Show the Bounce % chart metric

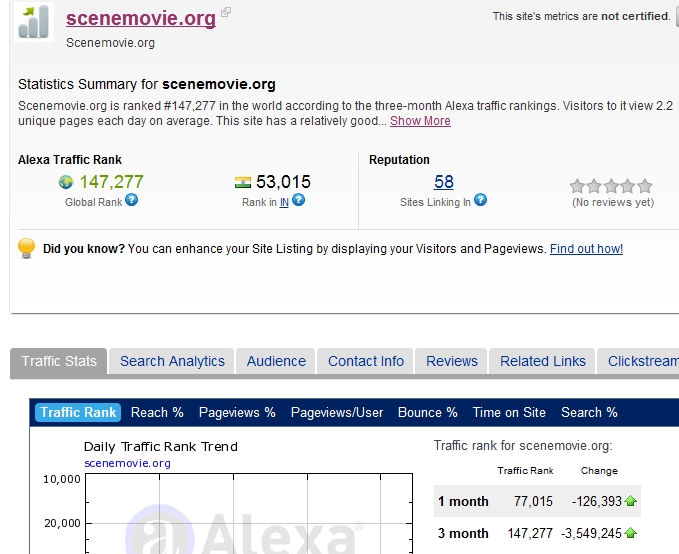point(427,412)
